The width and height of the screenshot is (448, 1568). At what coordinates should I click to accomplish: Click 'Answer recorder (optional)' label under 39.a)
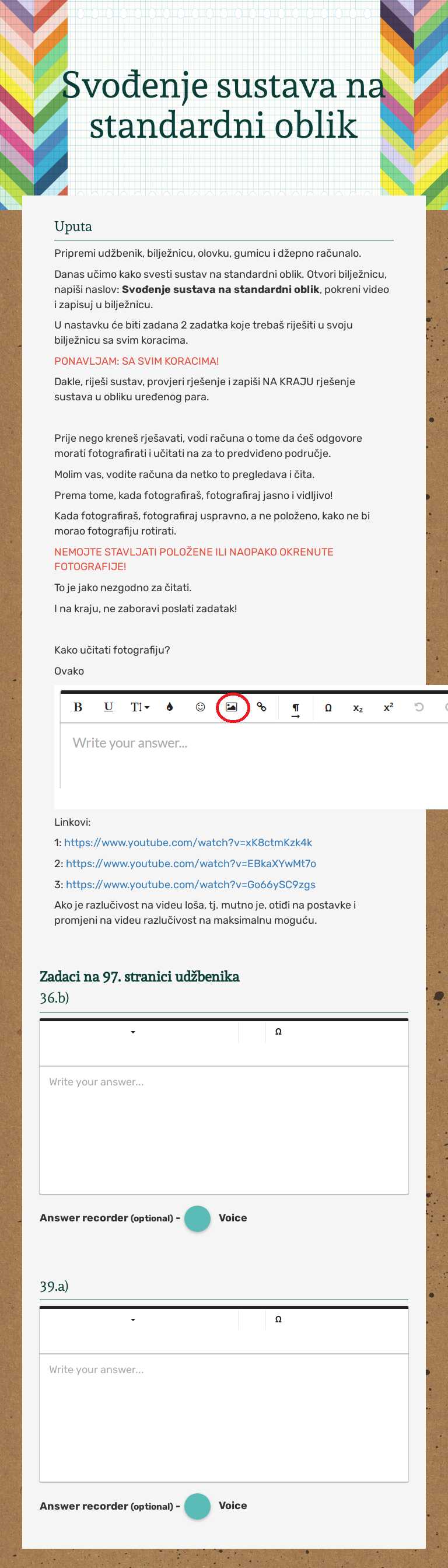[x=107, y=1506]
